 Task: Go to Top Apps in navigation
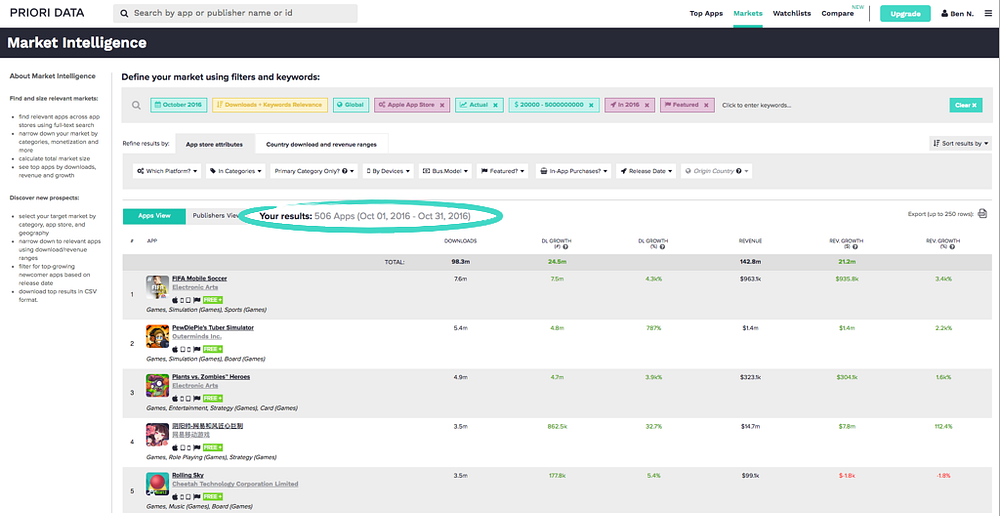706,13
